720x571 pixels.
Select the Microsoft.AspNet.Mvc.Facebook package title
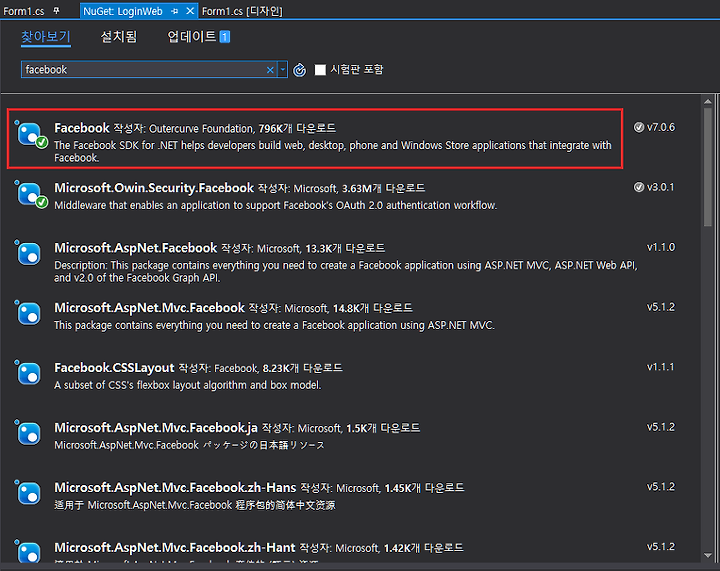coord(149,308)
